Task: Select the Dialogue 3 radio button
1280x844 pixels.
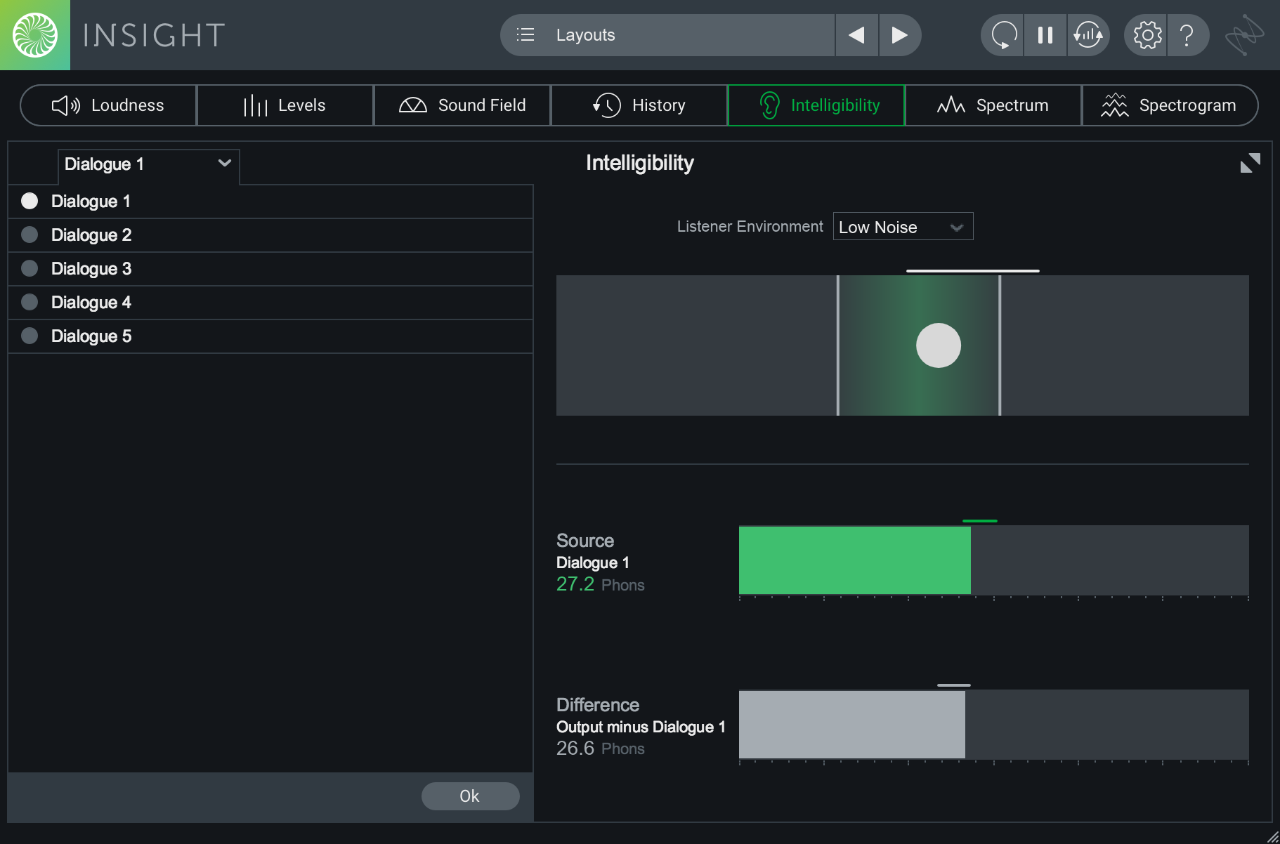Action: point(30,269)
